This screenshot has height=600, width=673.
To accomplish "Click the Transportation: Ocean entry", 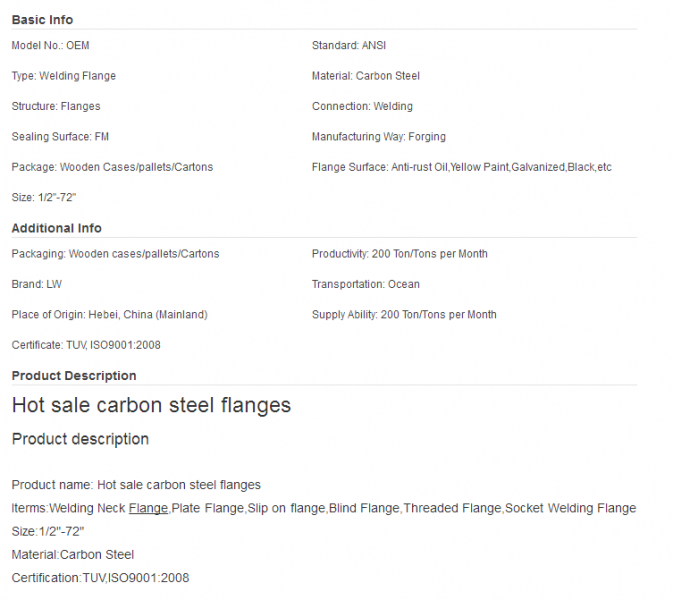I will pyautogui.click(x=366, y=284).
